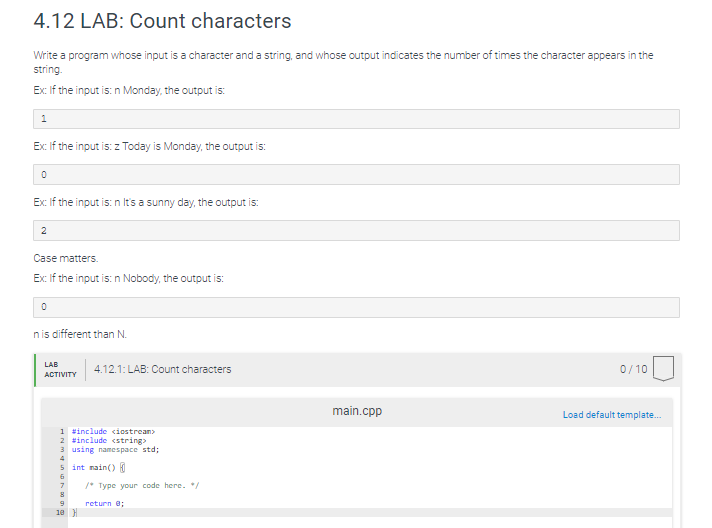Select the output box showing 2
The width and height of the screenshot is (712, 528).
356,231
